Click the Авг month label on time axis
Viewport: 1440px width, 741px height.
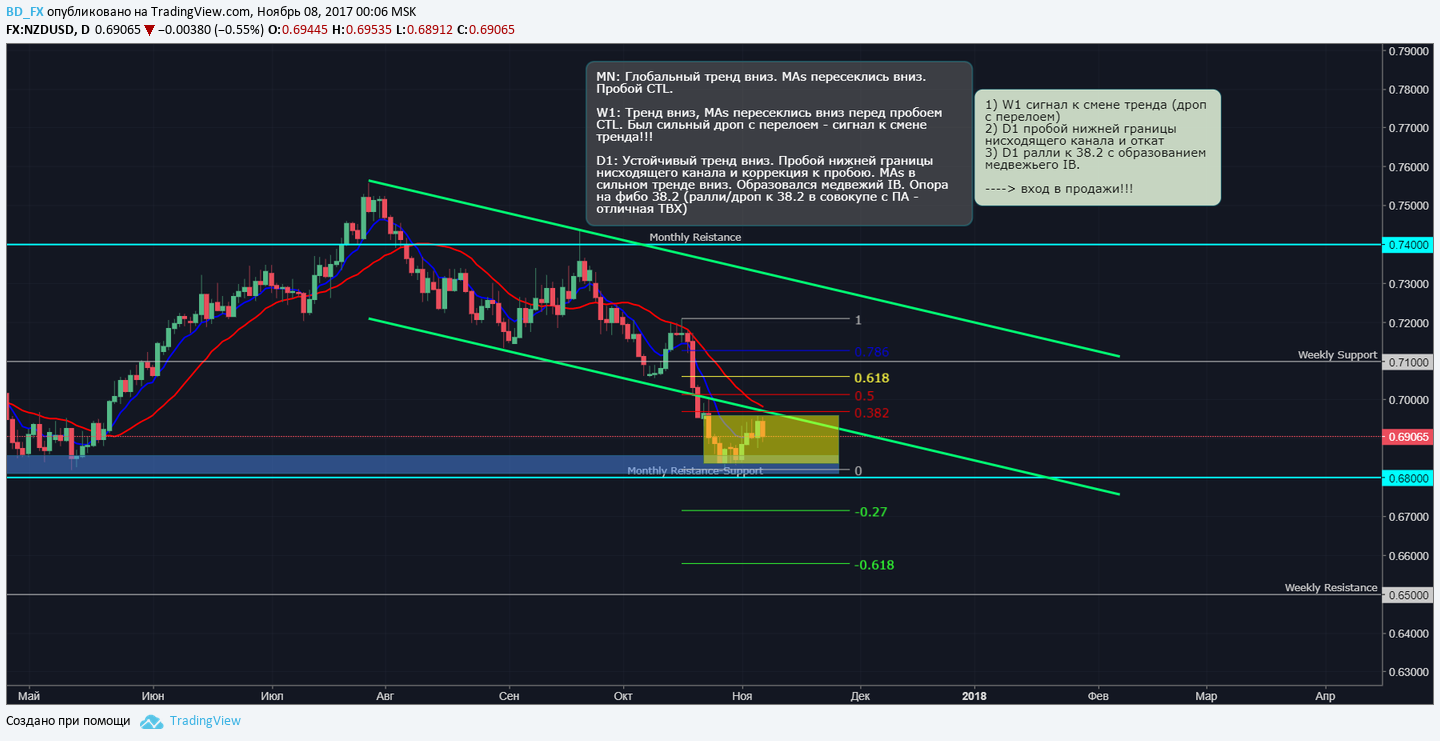(387, 695)
